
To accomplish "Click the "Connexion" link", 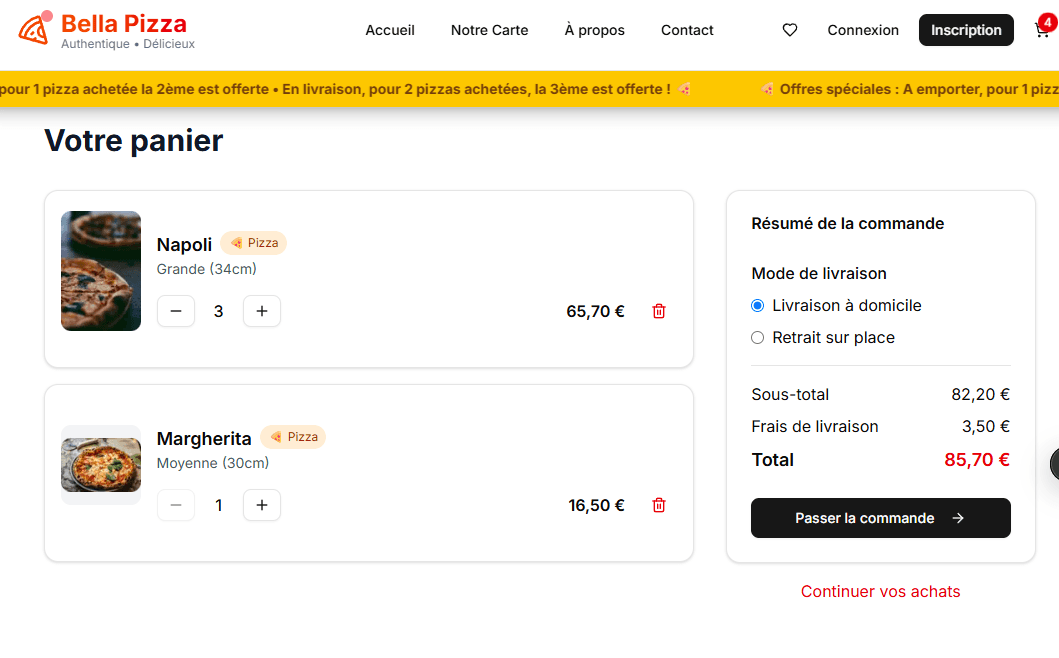I will click(862, 30).
